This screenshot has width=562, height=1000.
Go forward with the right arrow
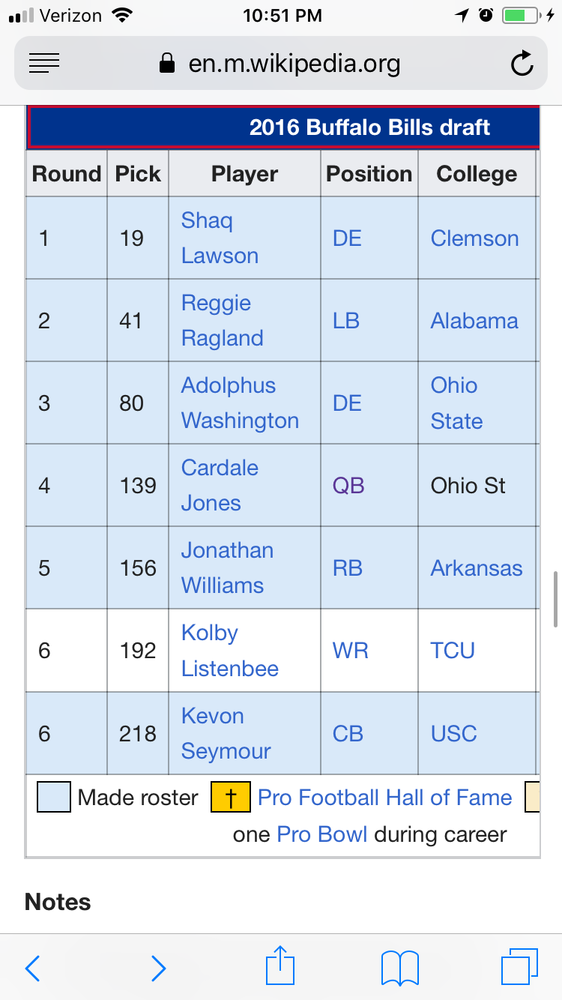coord(158,968)
